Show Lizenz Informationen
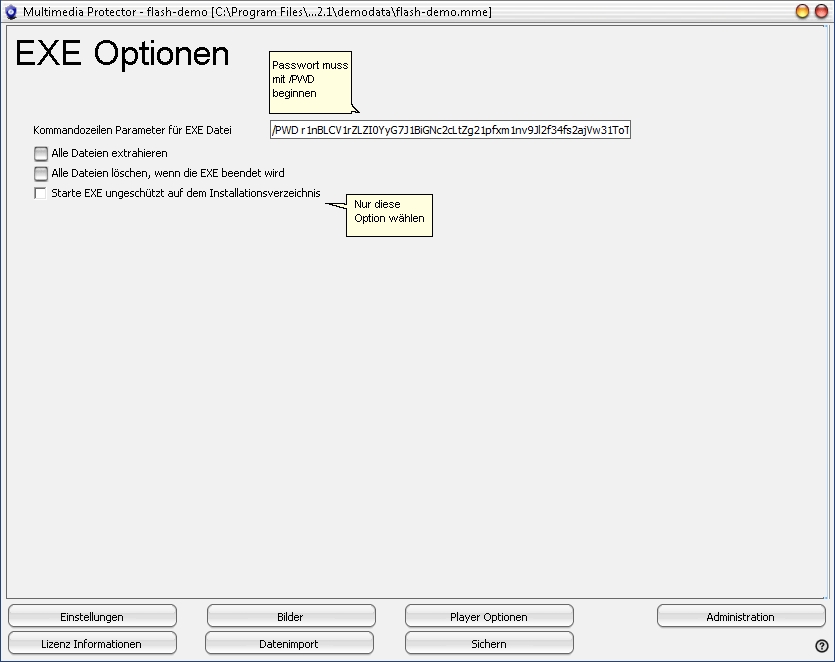The height and width of the screenshot is (662, 835). tap(92, 643)
